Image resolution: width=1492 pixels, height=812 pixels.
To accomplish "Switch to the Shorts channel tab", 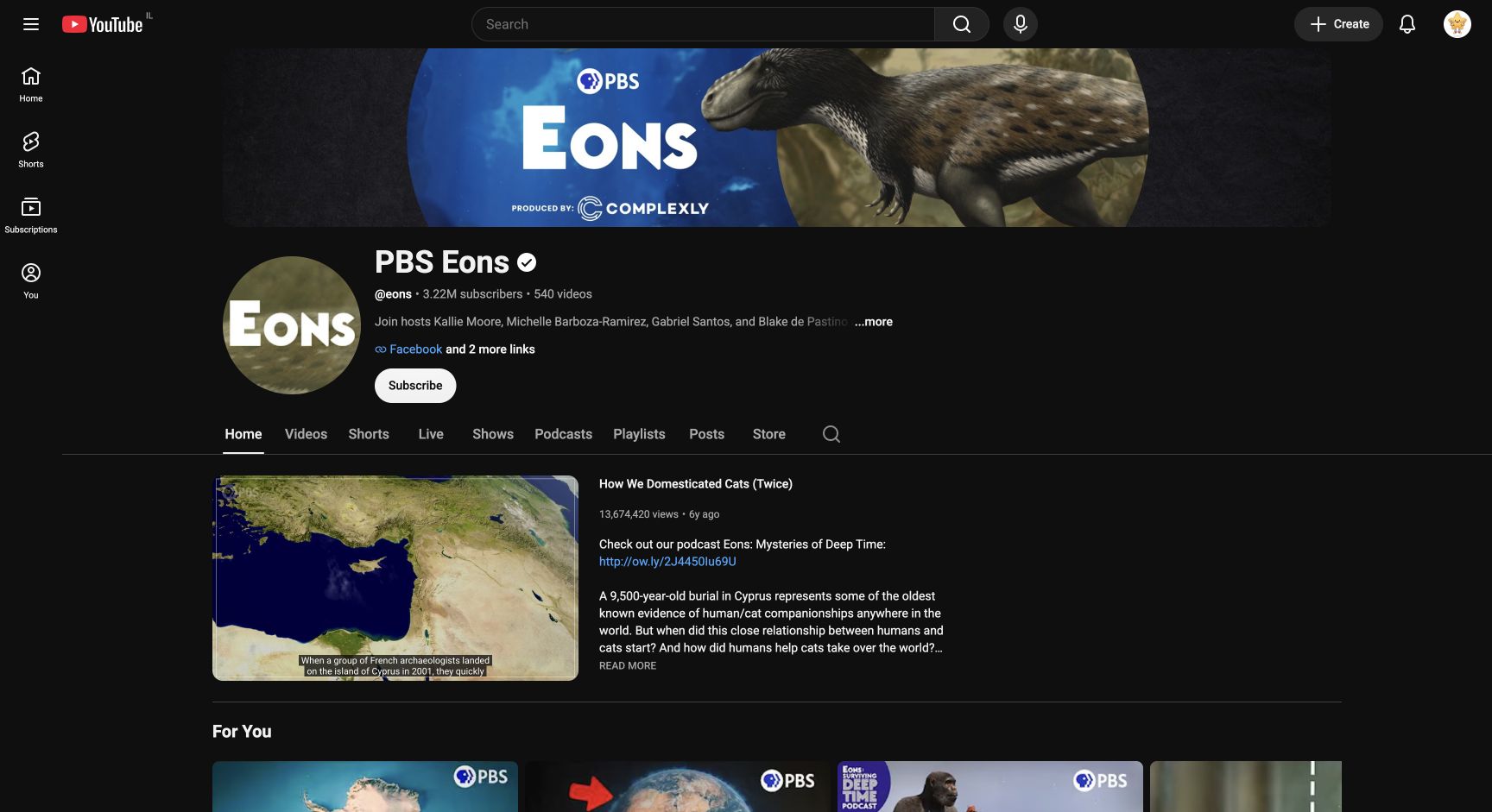I will click(x=369, y=434).
